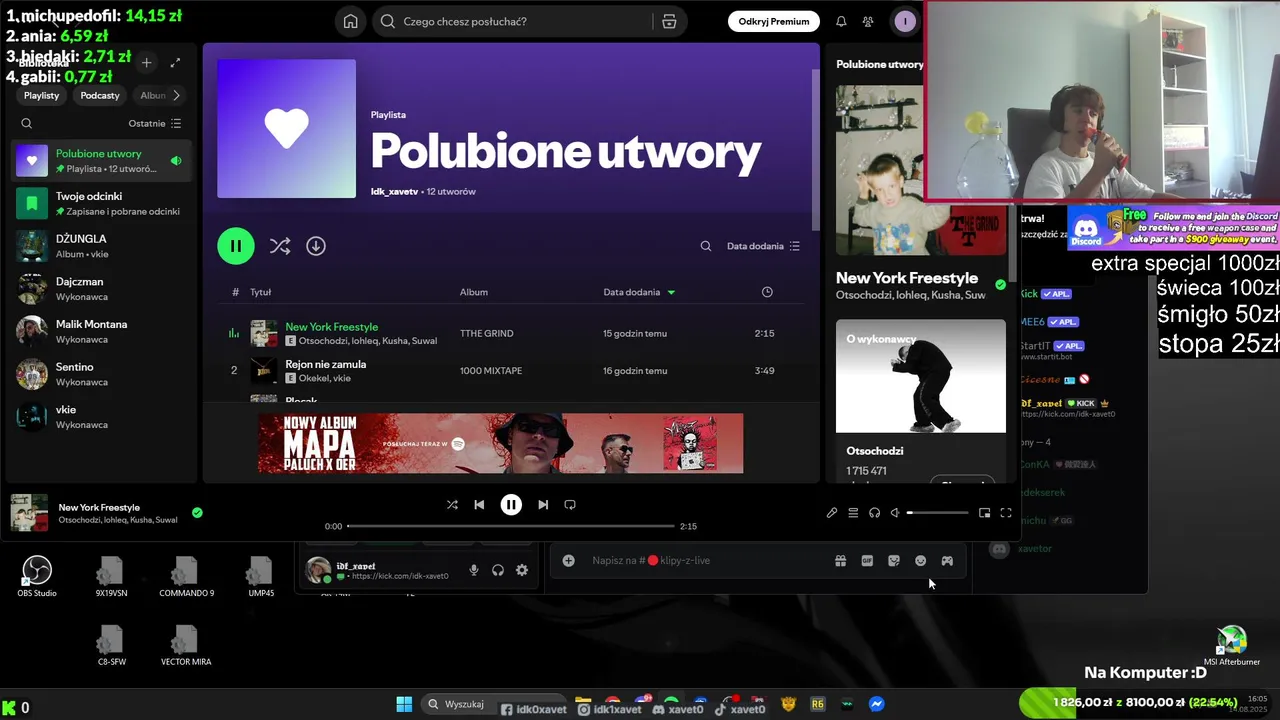Open album TTHE GRIND link
The height and width of the screenshot is (720, 1280).
click(487, 333)
